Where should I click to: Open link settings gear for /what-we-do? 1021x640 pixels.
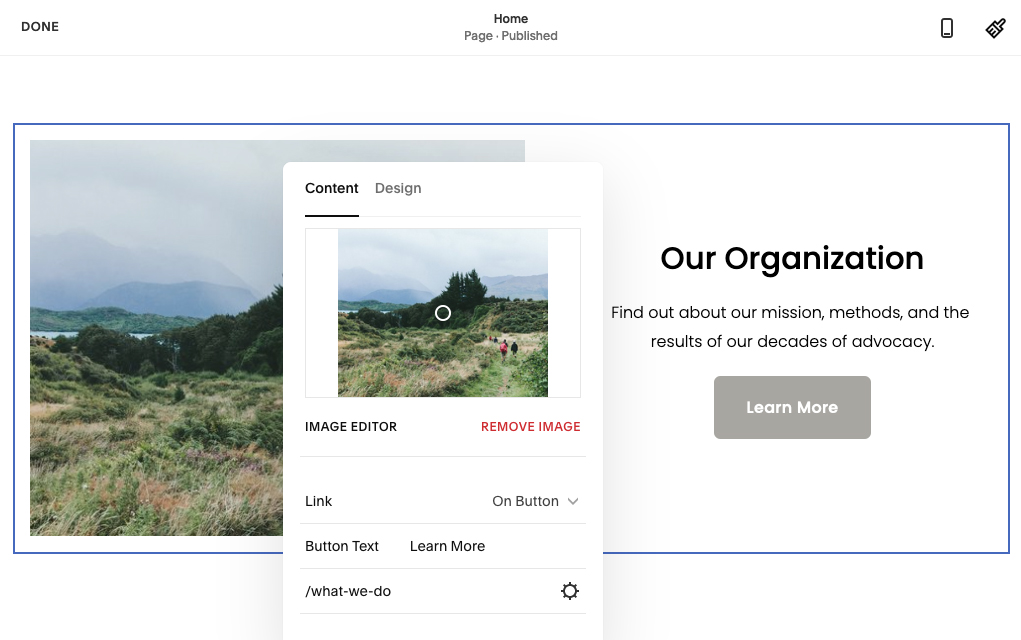click(x=570, y=591)
